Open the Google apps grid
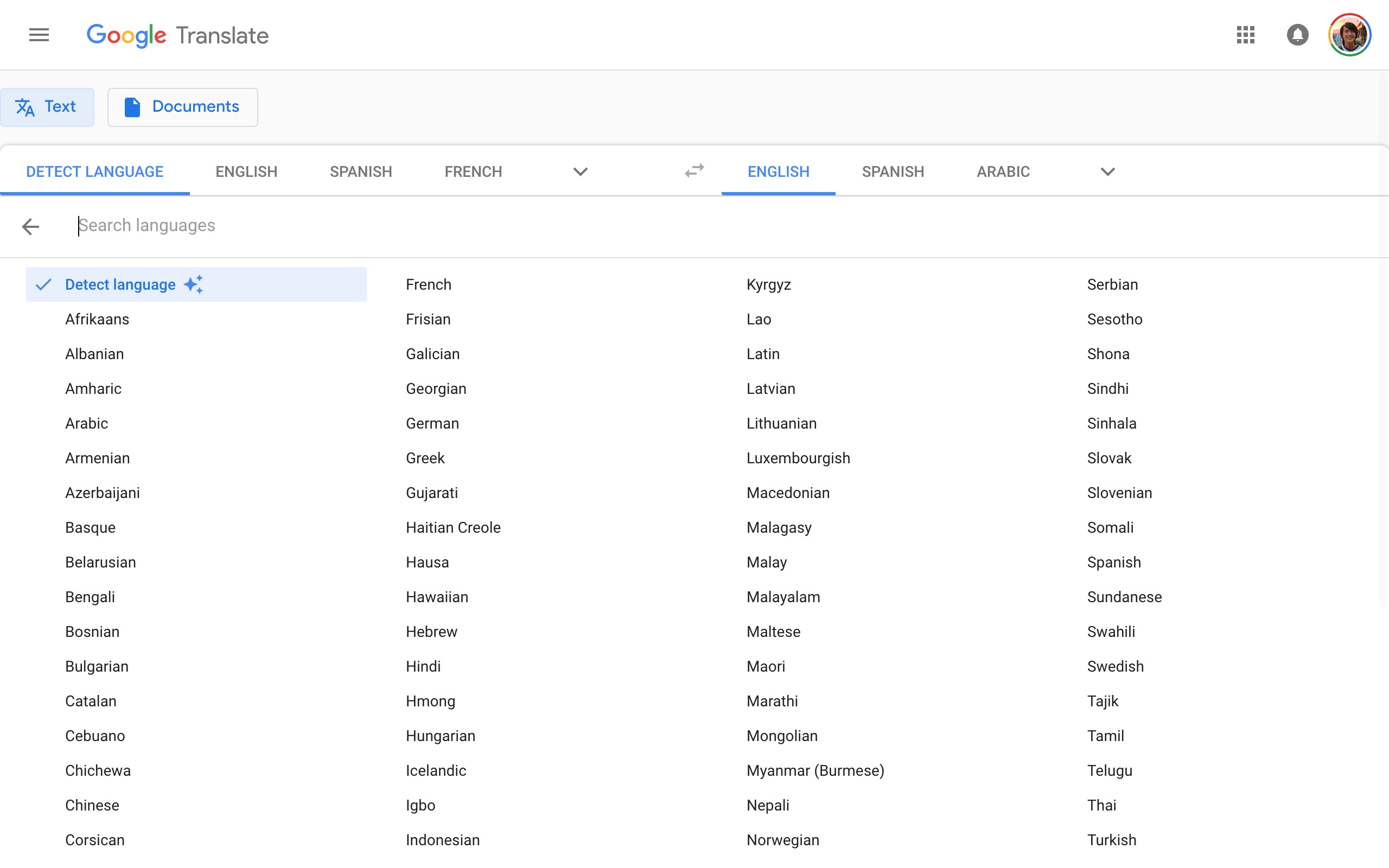The width and height of the screenshot is (1389, 868). pyautogui.click(x=1245, y=34)
